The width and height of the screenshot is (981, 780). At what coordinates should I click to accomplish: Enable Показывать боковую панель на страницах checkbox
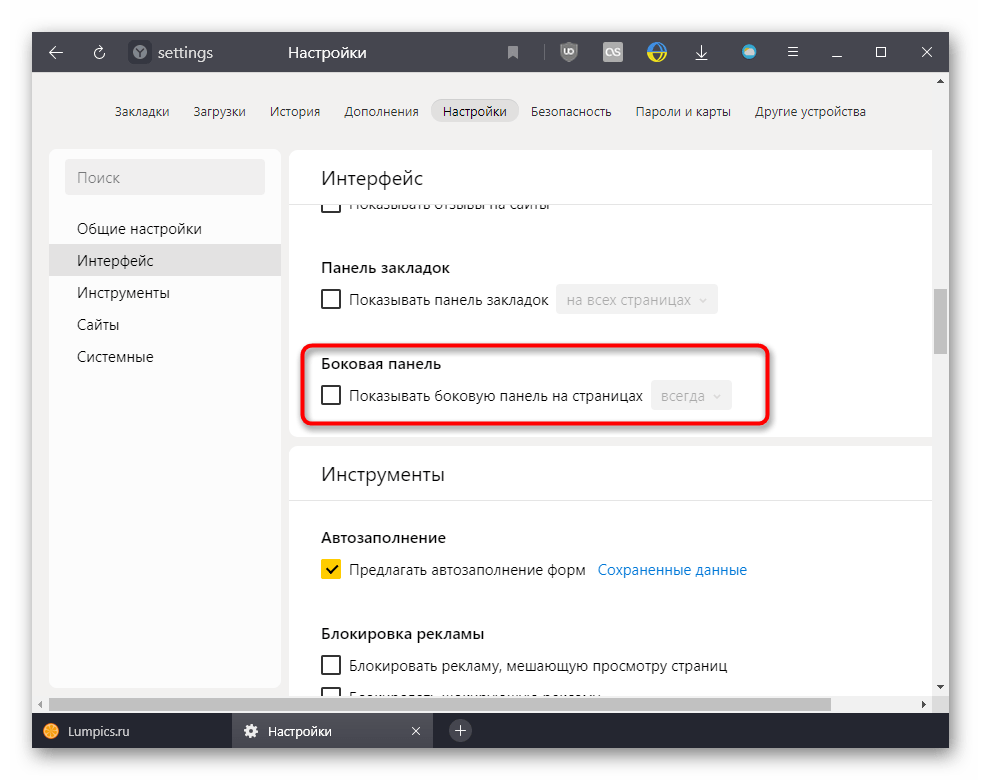pos(331,395)
